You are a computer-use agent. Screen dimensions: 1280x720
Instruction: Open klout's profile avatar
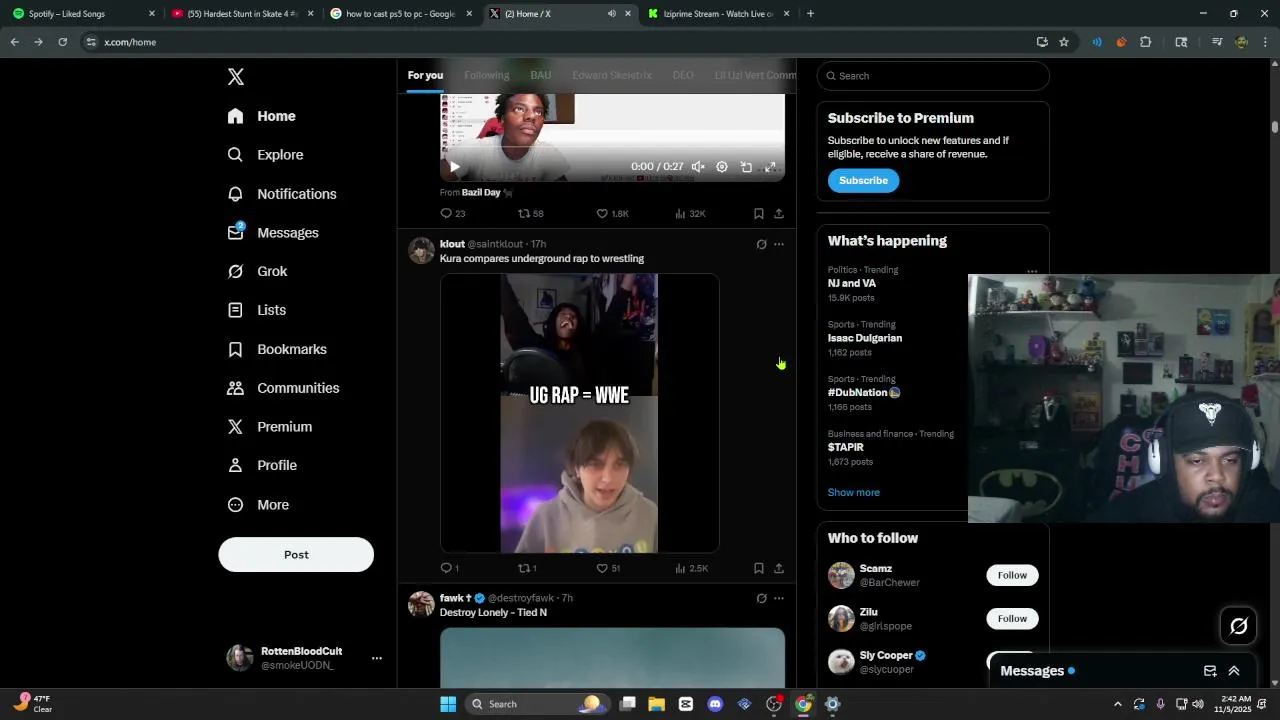point(421,250)
